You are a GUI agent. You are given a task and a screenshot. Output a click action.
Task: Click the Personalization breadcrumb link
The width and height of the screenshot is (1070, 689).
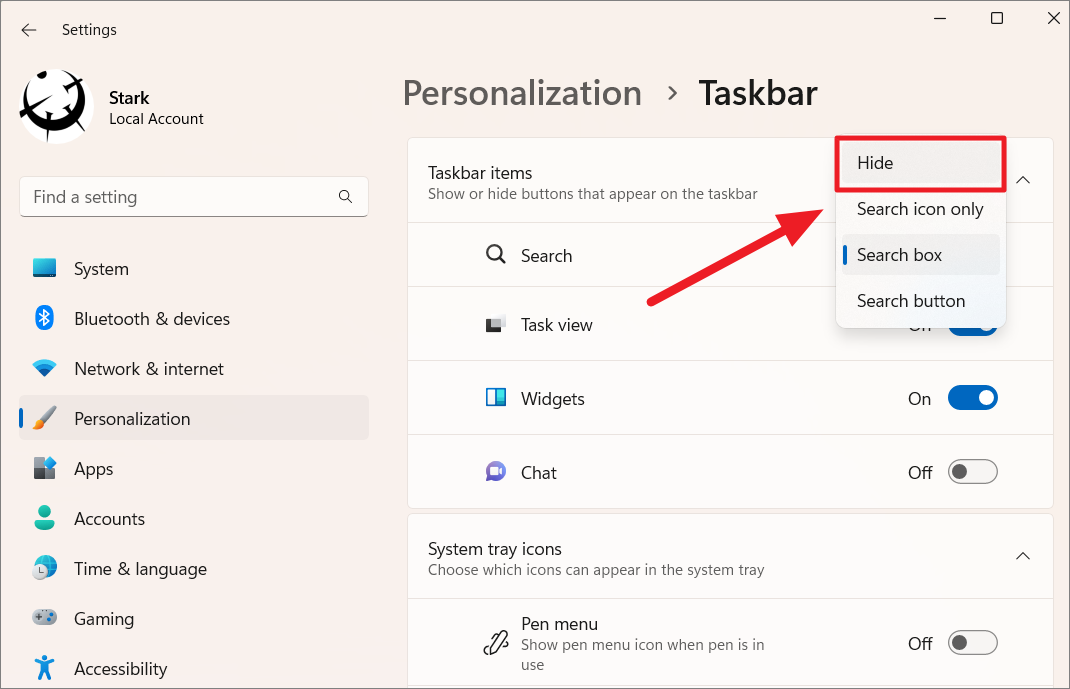521,93
